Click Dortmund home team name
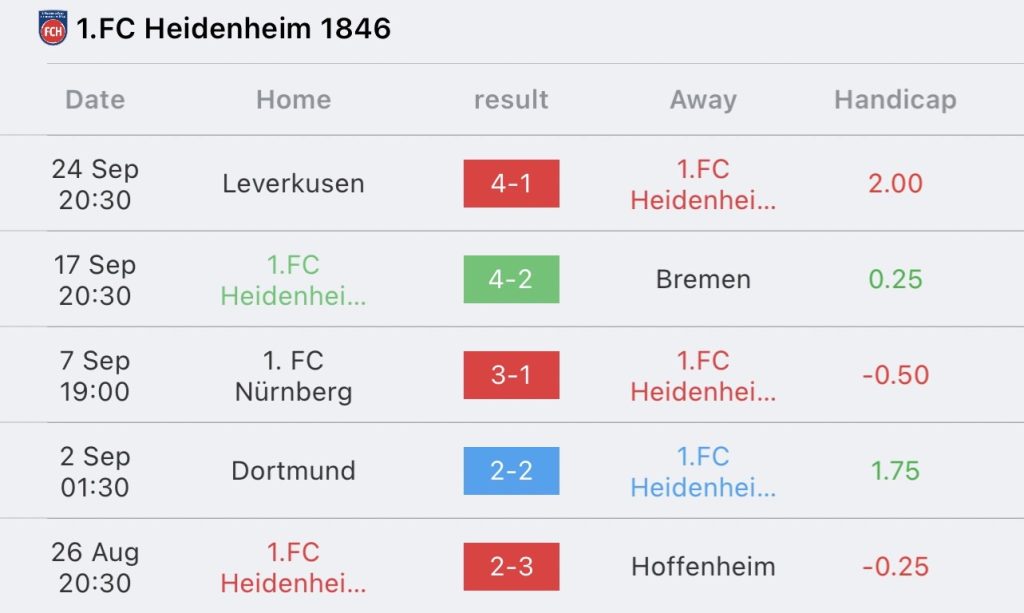The width and height of the screenshot is (1024, 613). click(x=293, y=471)
